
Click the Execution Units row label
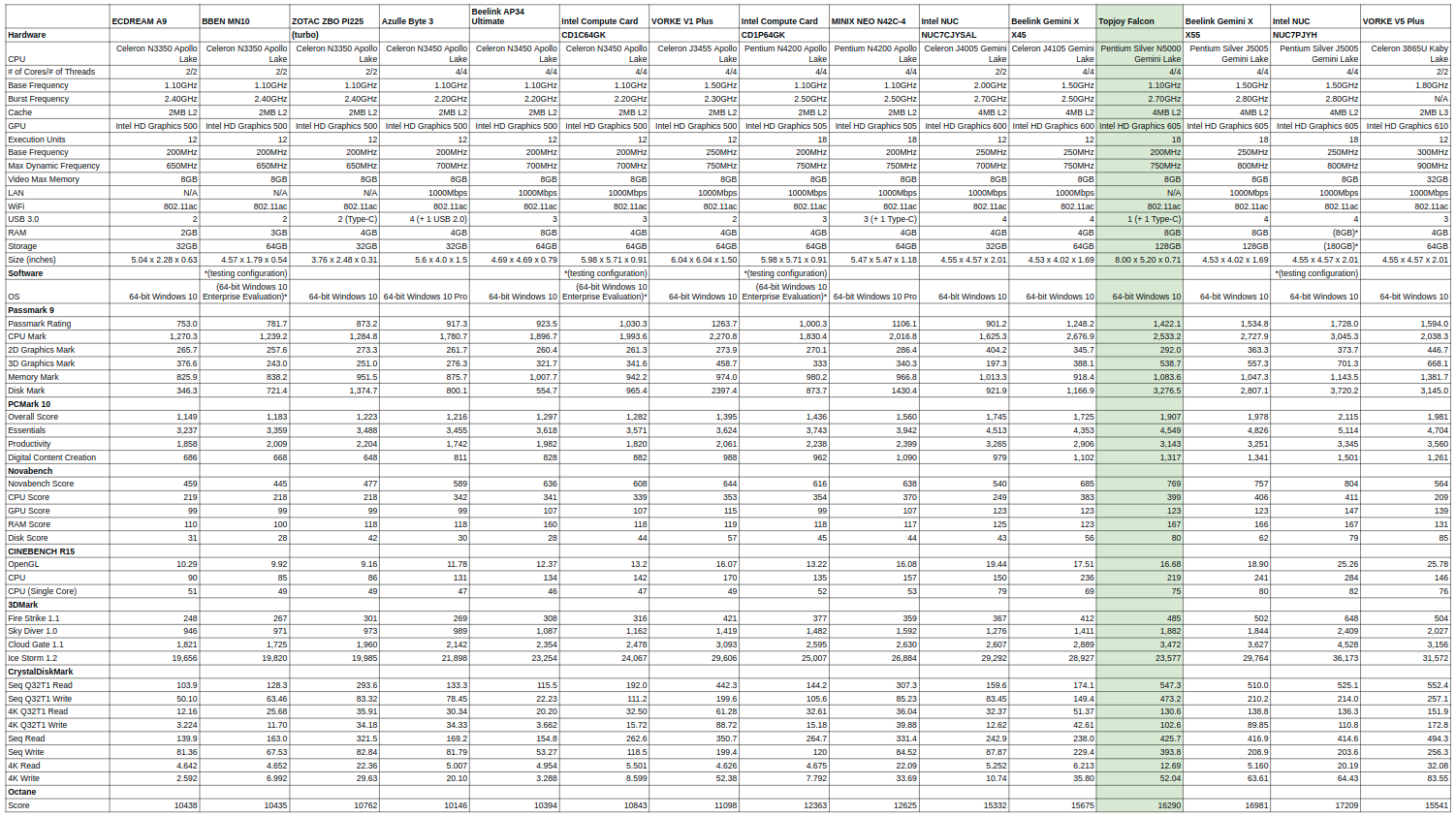tap(37, 140)
